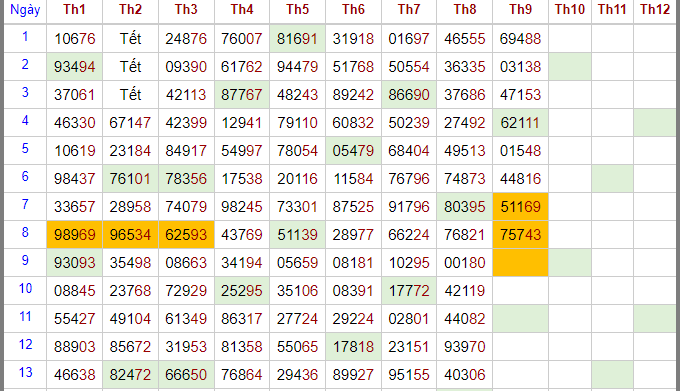The width and height of the screenshot is (680, 391).
Task: Select cell with value 12941
Action: pos(242,123)
